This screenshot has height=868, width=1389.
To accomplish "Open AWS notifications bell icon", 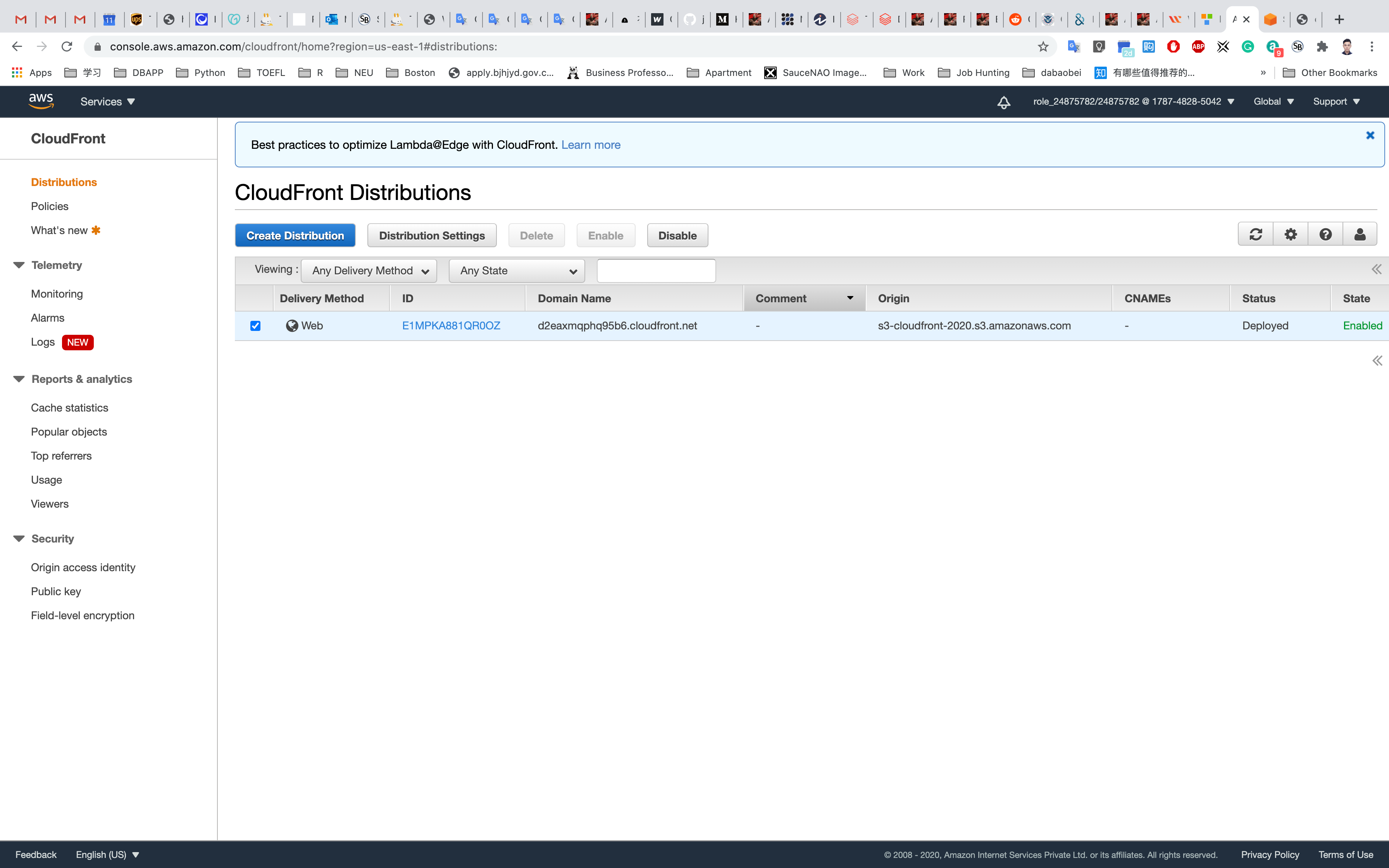I will (1003, 102).
